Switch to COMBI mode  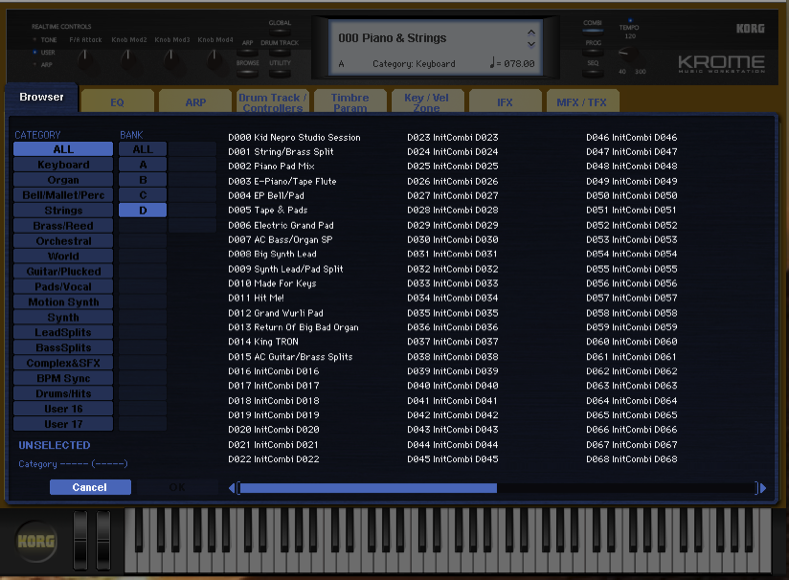tap(593, 31)
